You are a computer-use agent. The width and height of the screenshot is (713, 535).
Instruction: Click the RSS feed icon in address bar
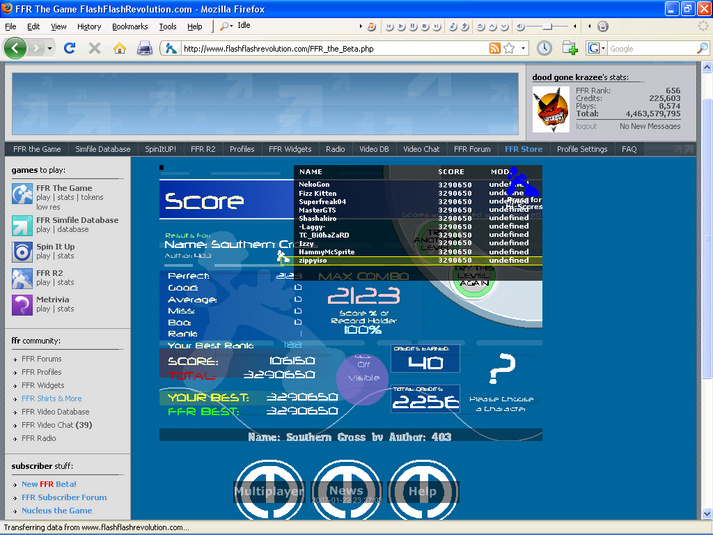point(495,48)
